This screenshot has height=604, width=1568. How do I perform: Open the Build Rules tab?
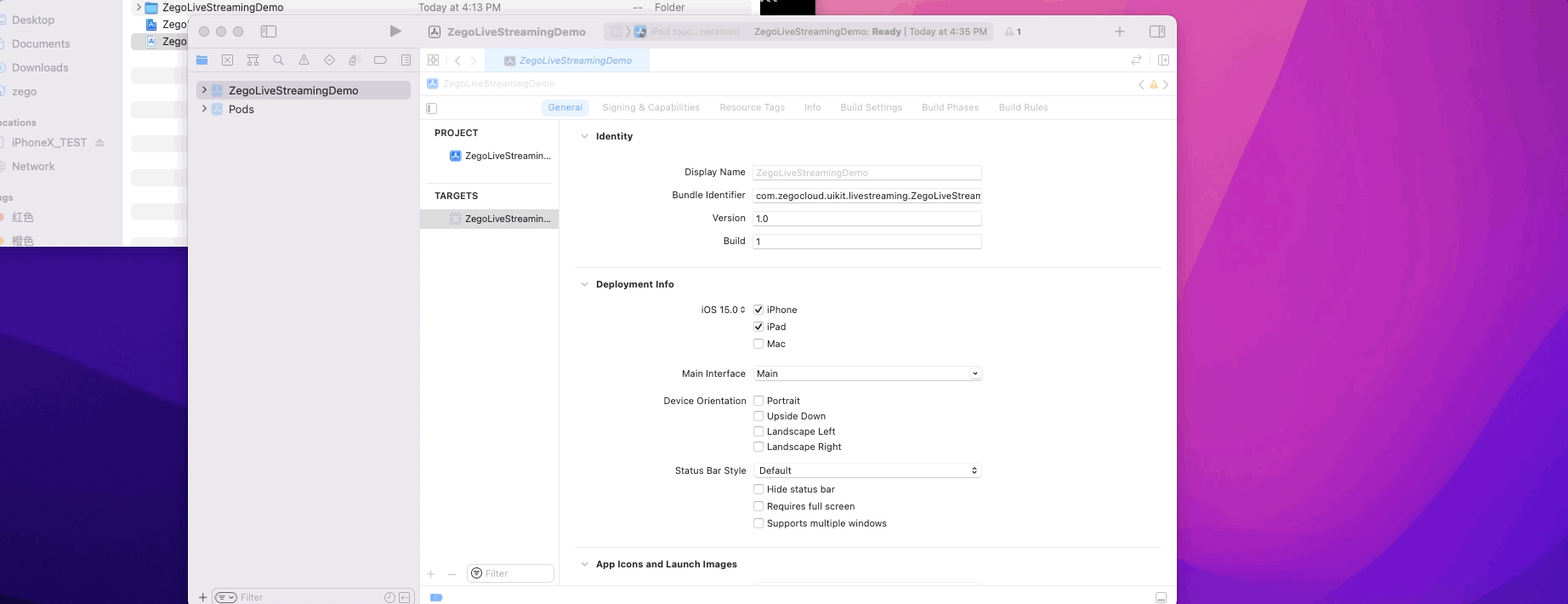point(1023,107)
